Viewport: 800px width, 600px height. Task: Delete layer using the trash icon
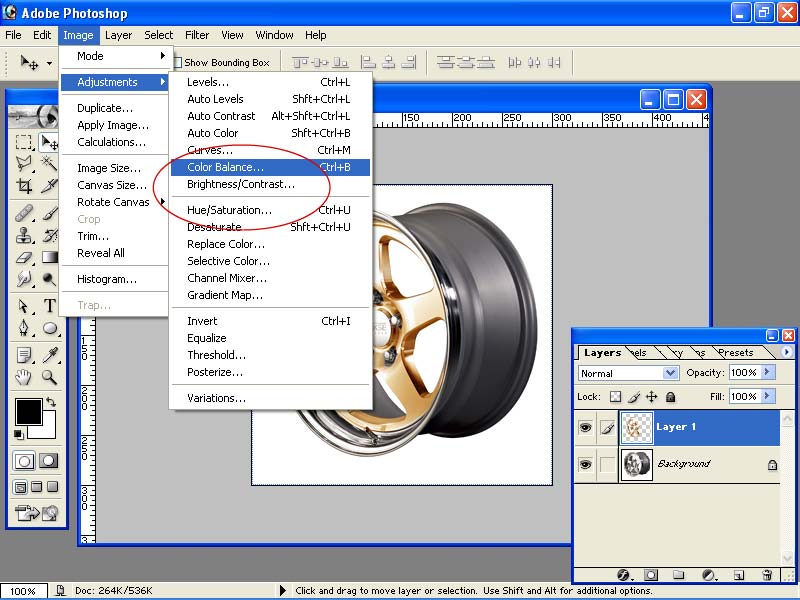pyautogui.click(x=767, y=575)
